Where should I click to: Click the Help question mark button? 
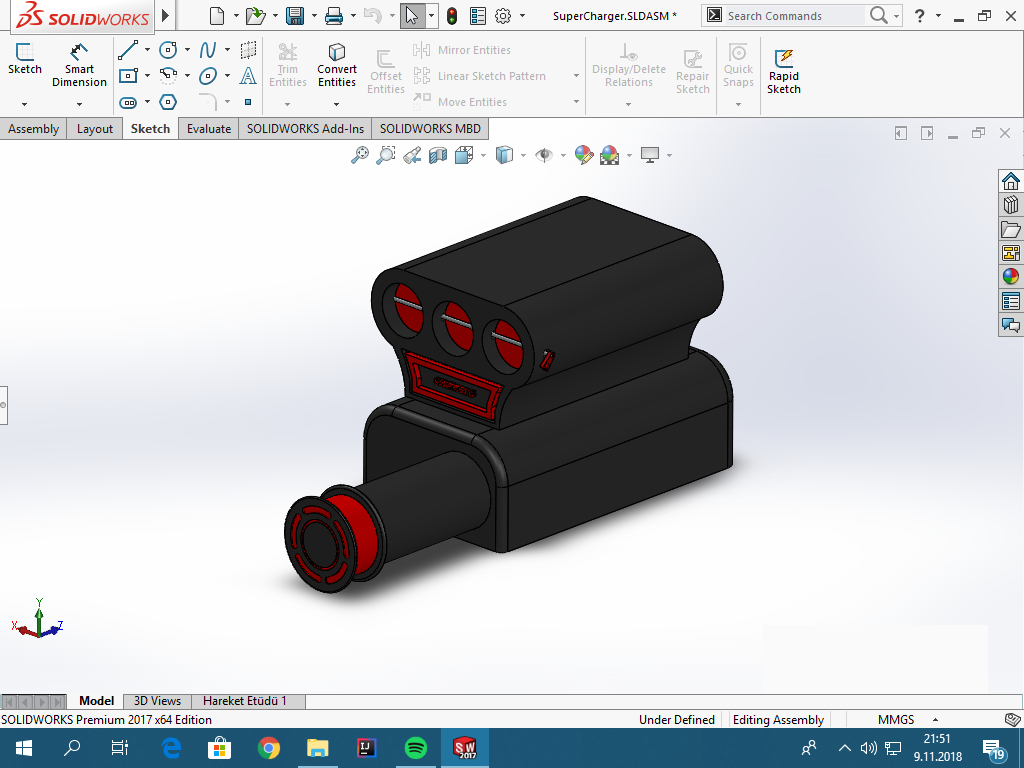point(920,16)
